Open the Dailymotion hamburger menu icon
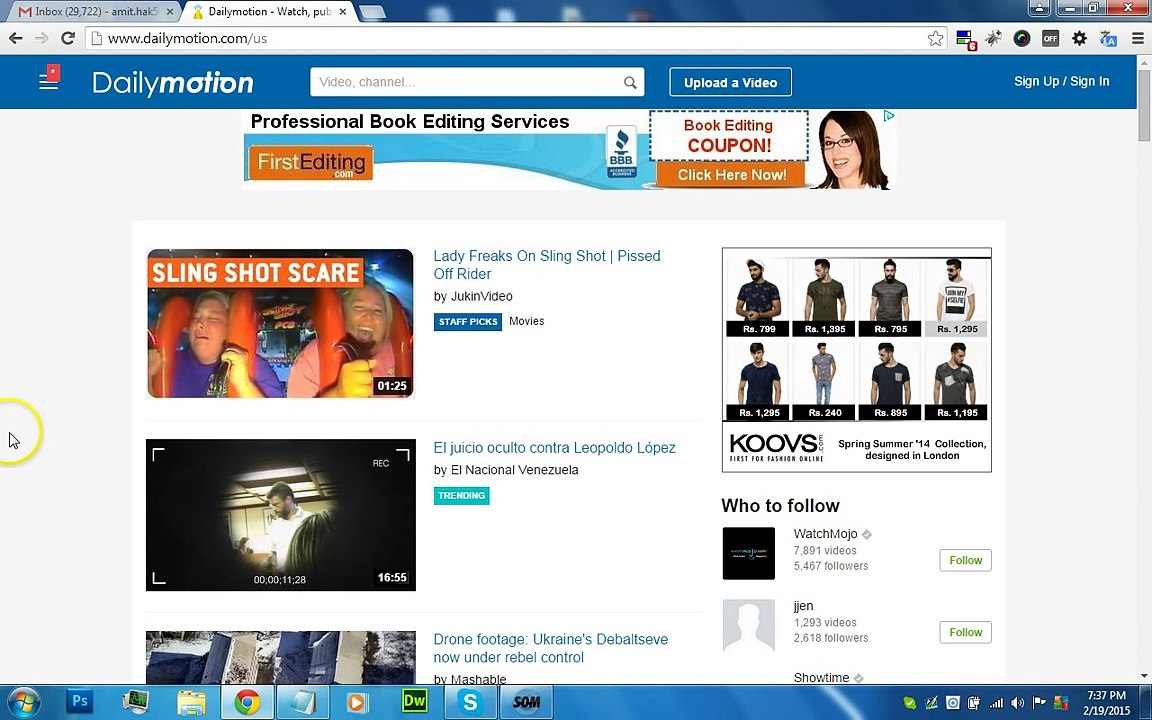The image size is (1152, 720). pyautogui.click(x=48, y=78)
